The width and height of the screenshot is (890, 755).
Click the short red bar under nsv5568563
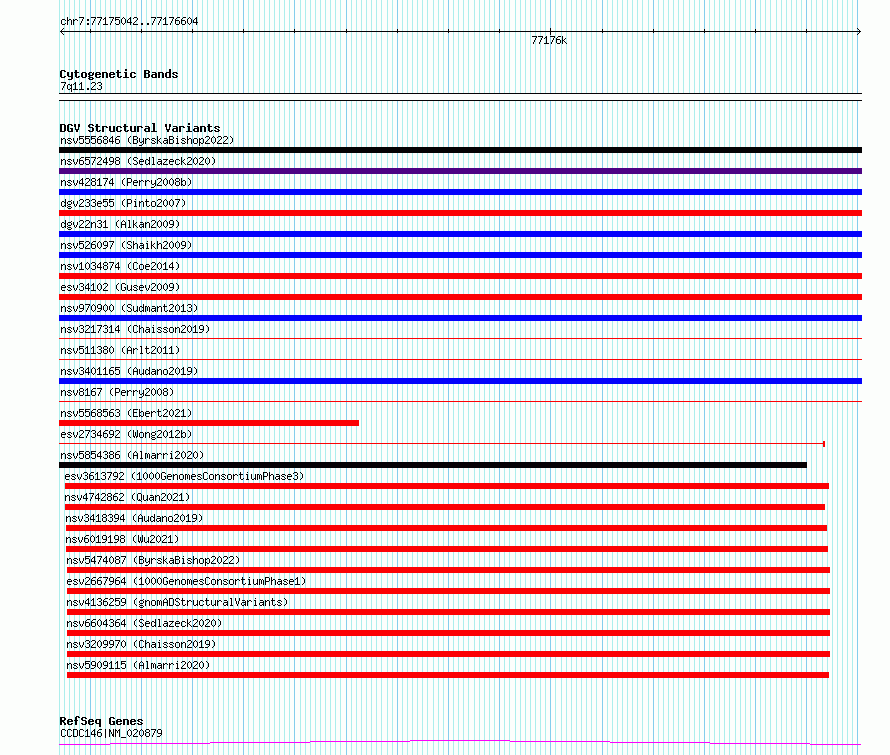209,423
